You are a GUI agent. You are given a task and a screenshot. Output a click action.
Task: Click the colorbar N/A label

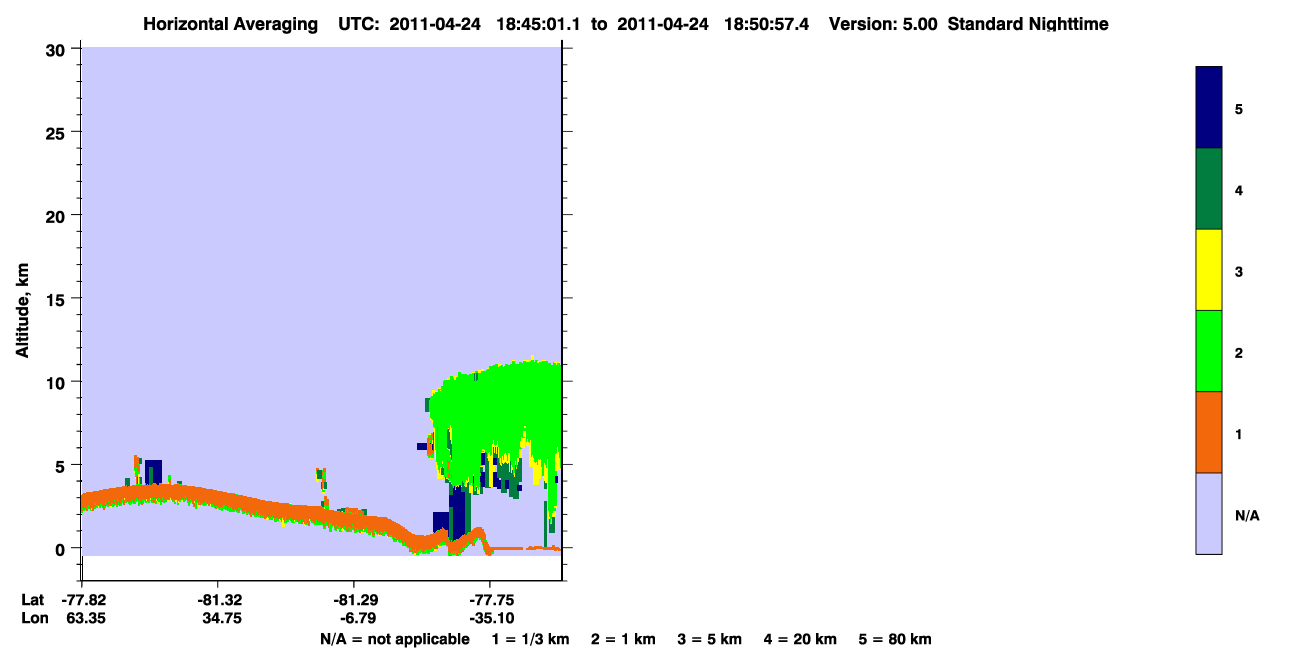(x=1246, y=516)
